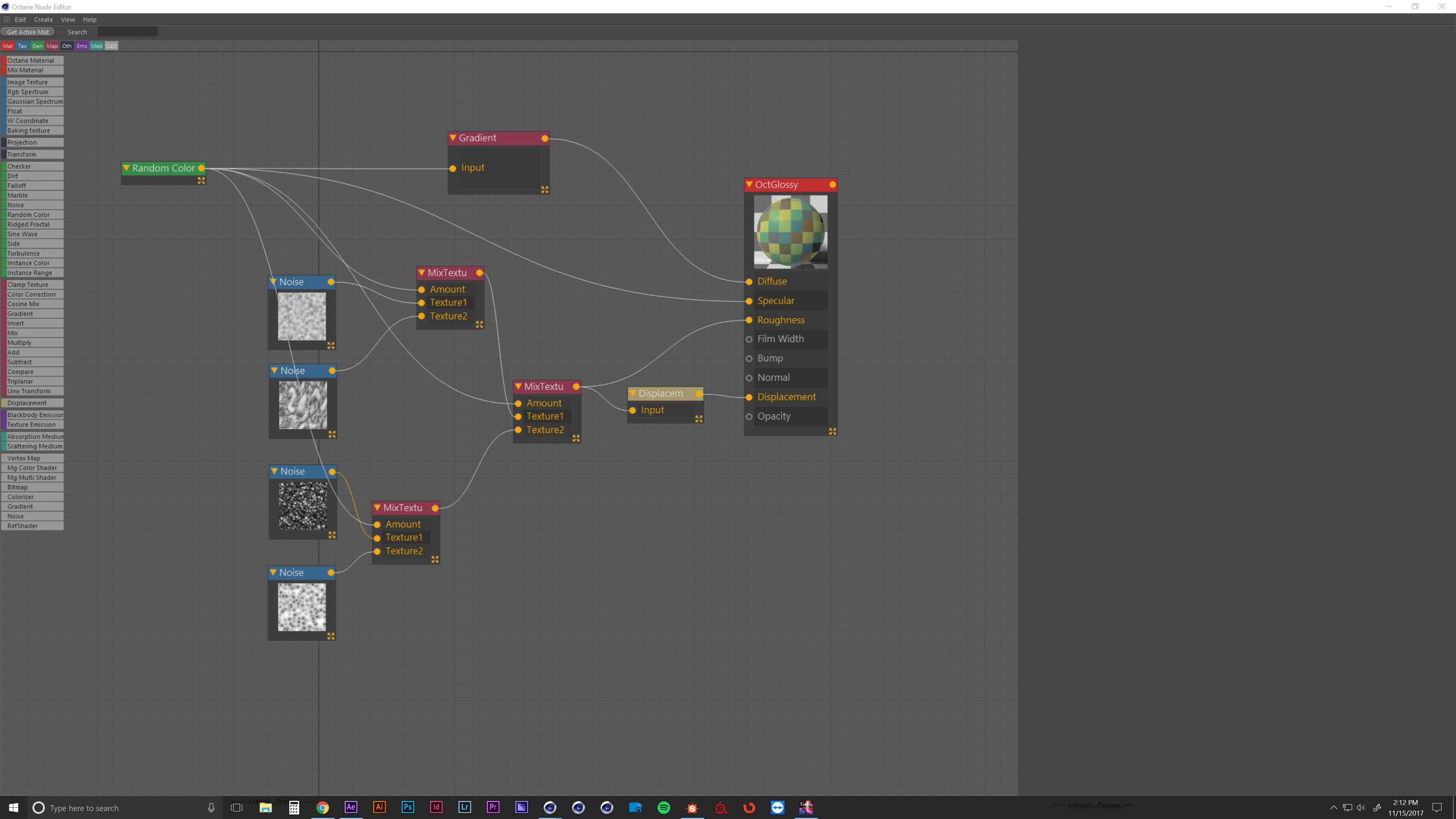Open the View menu

click(68, 19)
